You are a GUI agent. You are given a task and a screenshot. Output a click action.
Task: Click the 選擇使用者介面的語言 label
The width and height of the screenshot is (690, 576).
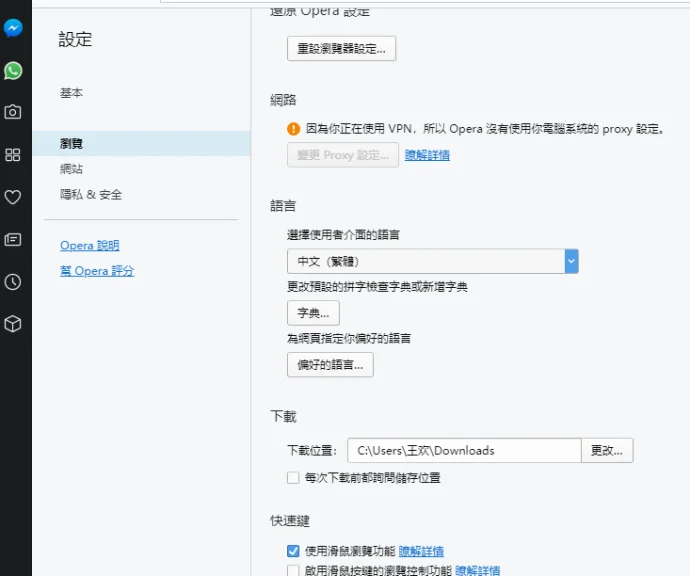[x=343, y=235]
